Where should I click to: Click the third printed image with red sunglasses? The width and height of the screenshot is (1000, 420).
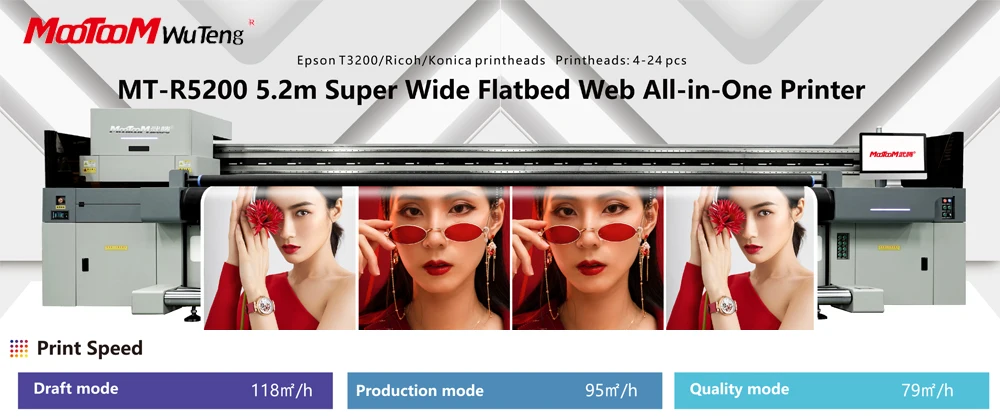[588, 257]
